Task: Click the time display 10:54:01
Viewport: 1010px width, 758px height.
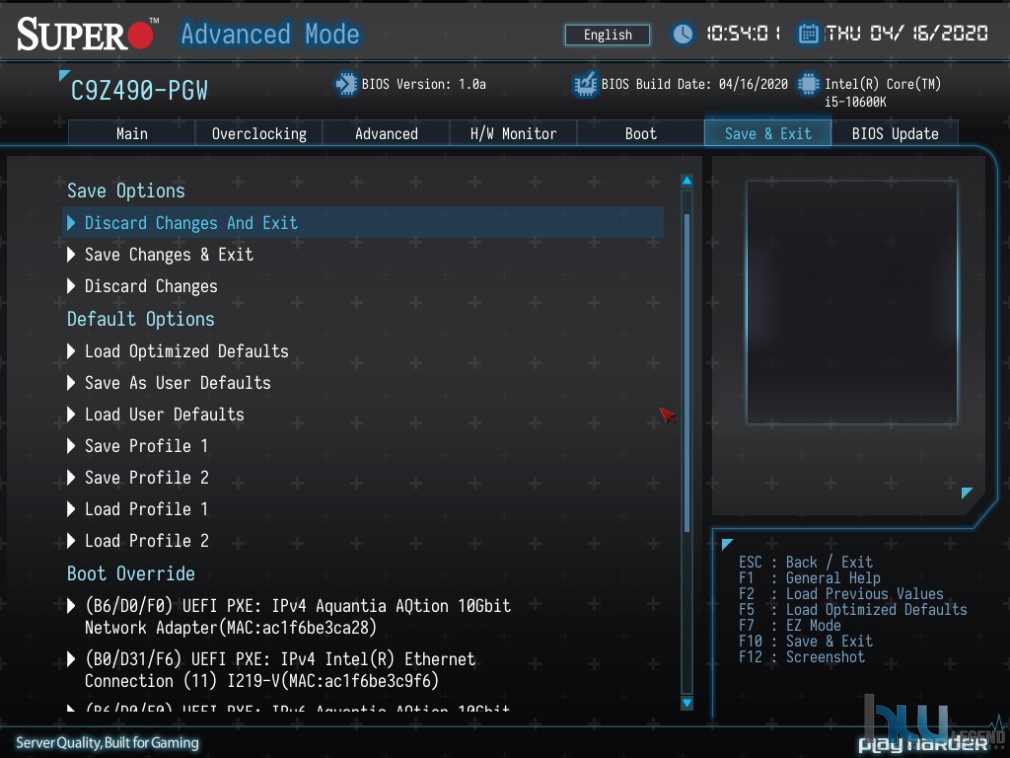Action: (x=743, y=33)
